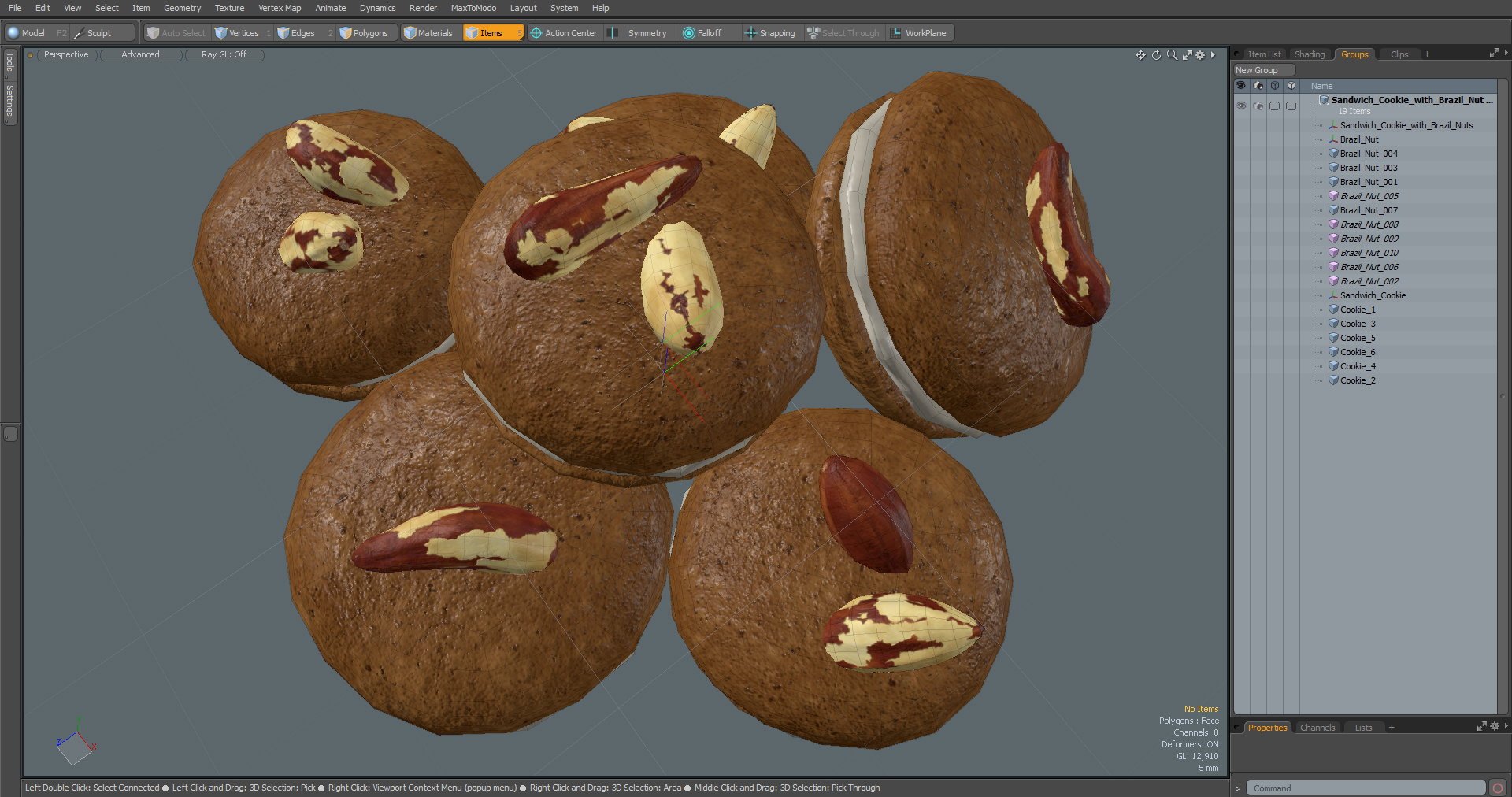The height and width of the screenshot is (797, 1512).
Task: Select the Sandwich_Cookie locator item
Action: pos(1373,295)
